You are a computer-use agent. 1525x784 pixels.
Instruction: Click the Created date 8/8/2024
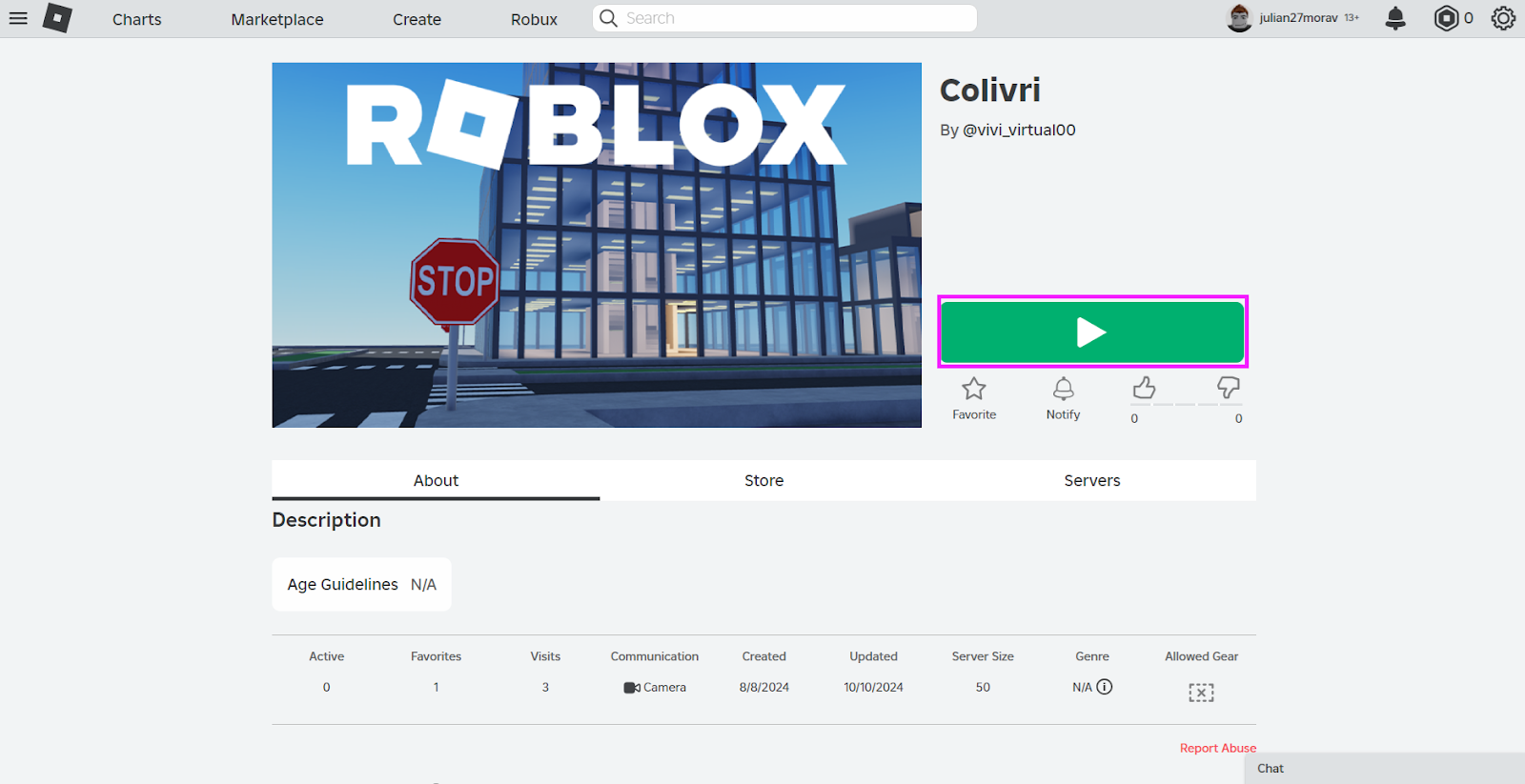764,687
